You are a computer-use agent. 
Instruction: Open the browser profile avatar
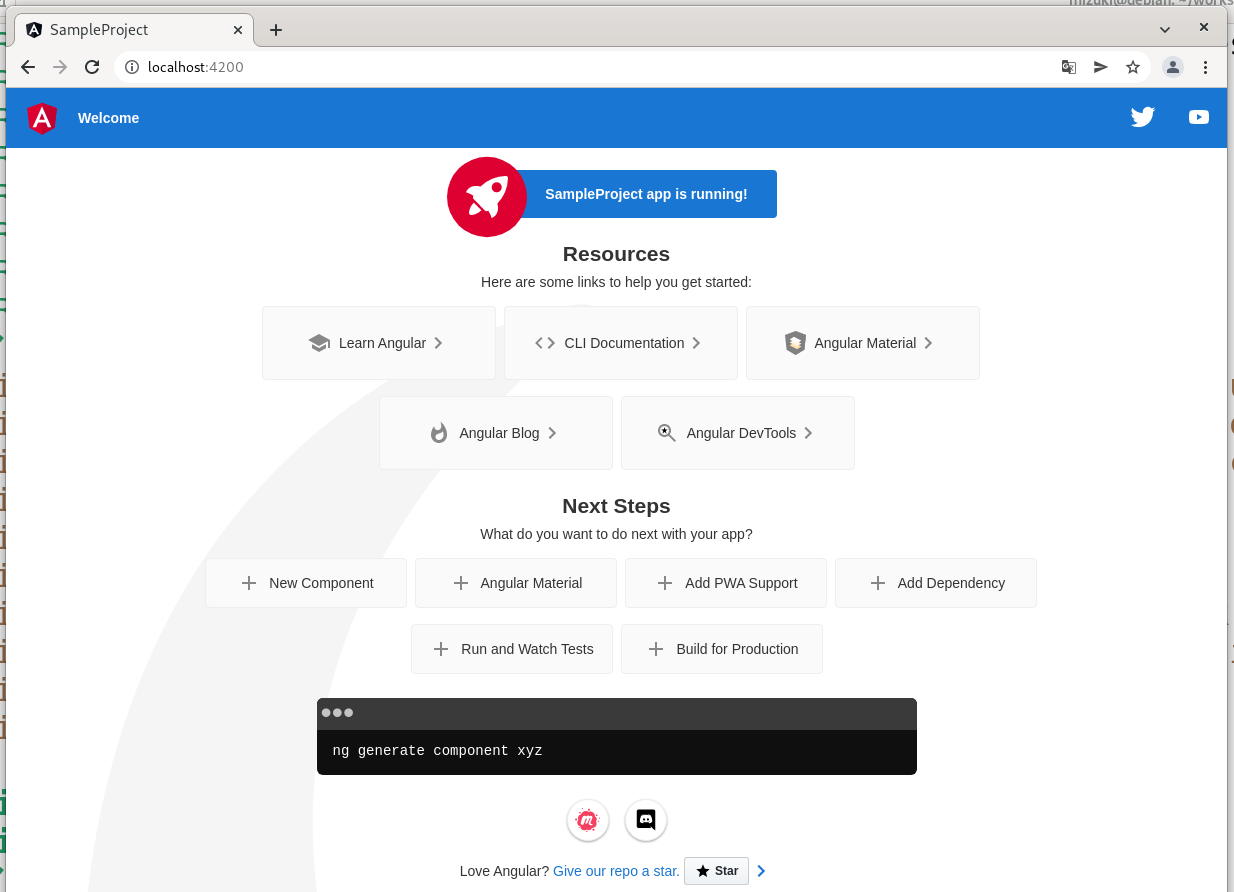(x=1173, y=67)
